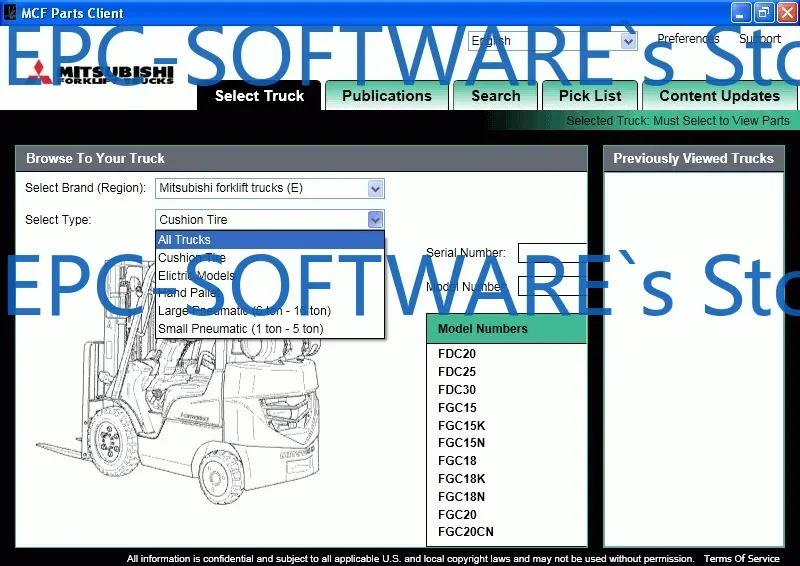Select model FGC15K

(x=462, y=426)
